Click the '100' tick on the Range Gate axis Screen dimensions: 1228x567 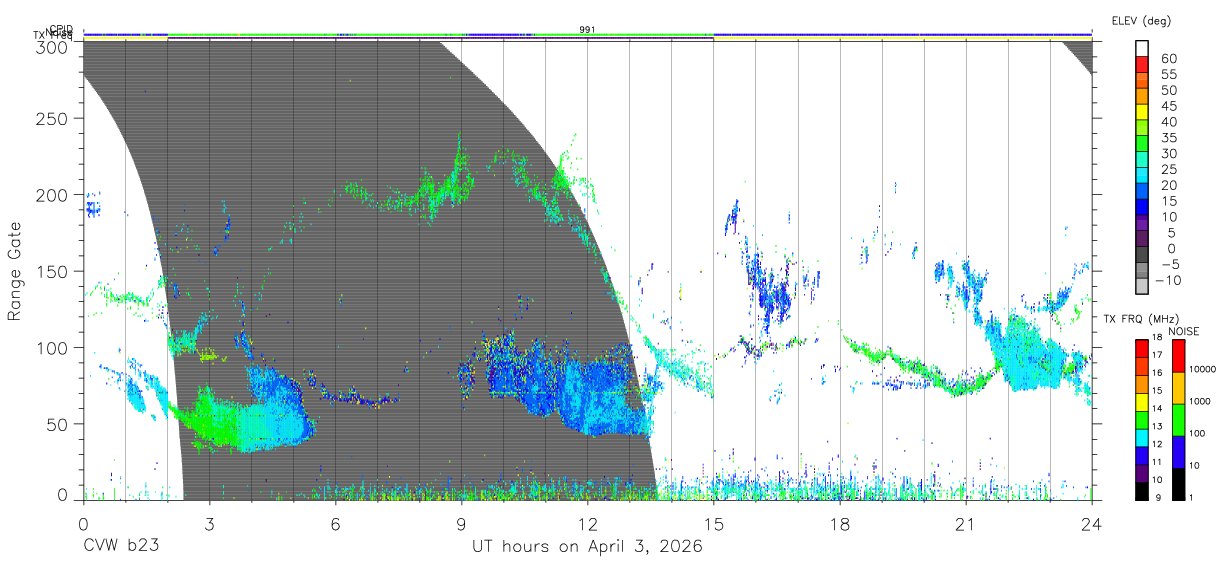[x=52, y=347]
